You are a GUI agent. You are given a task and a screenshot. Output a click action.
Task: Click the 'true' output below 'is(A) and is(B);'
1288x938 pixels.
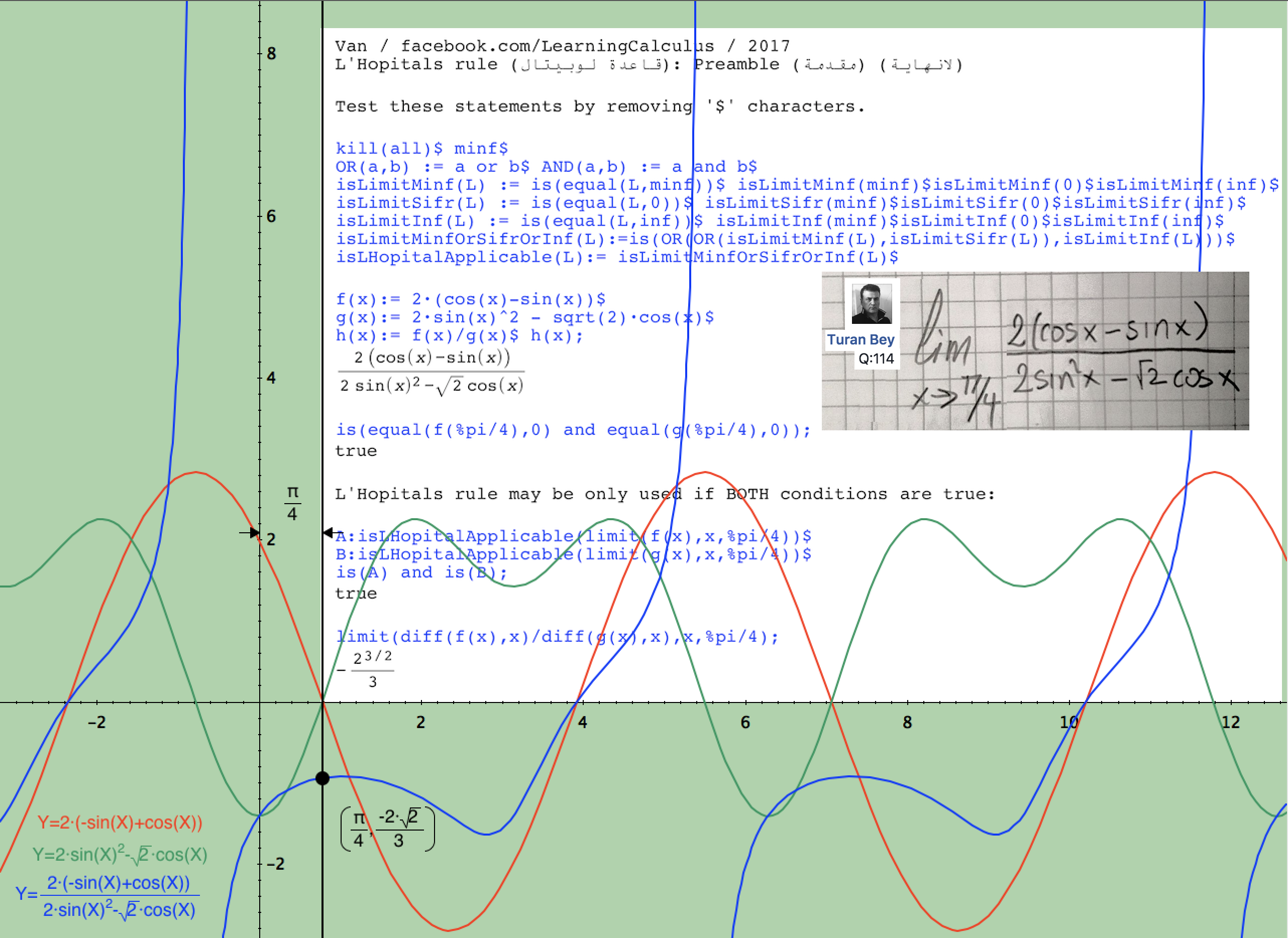coord(356,594)
